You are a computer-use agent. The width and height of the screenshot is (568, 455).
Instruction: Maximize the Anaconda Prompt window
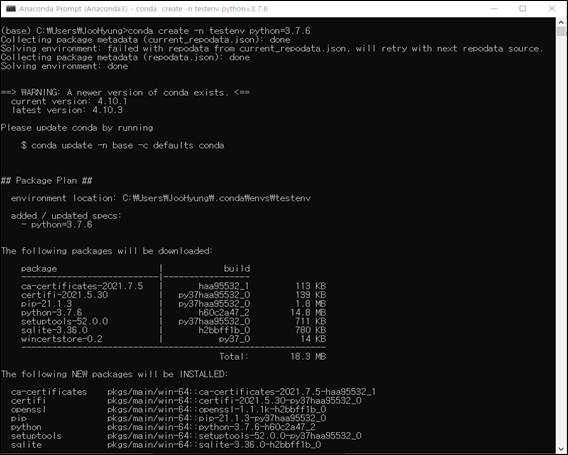click(x=522, y=8)
